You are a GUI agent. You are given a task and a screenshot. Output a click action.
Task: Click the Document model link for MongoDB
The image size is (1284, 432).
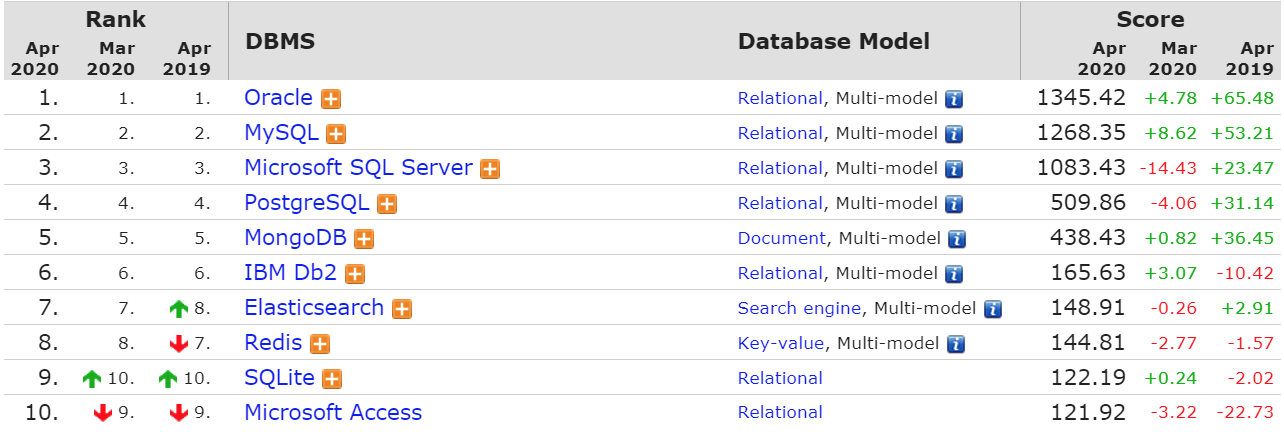(782, 238)
